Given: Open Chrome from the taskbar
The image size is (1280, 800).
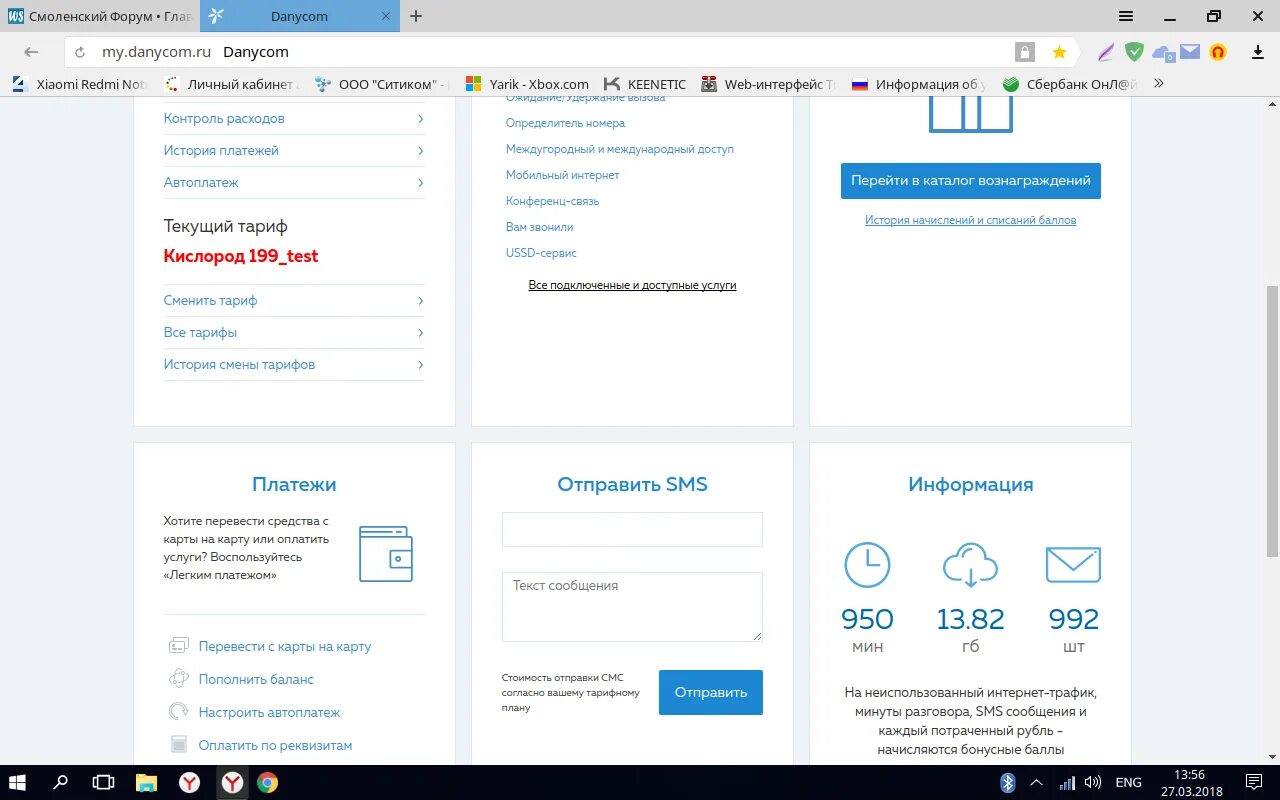Looking at the screenshot, I should coord(267,782).
